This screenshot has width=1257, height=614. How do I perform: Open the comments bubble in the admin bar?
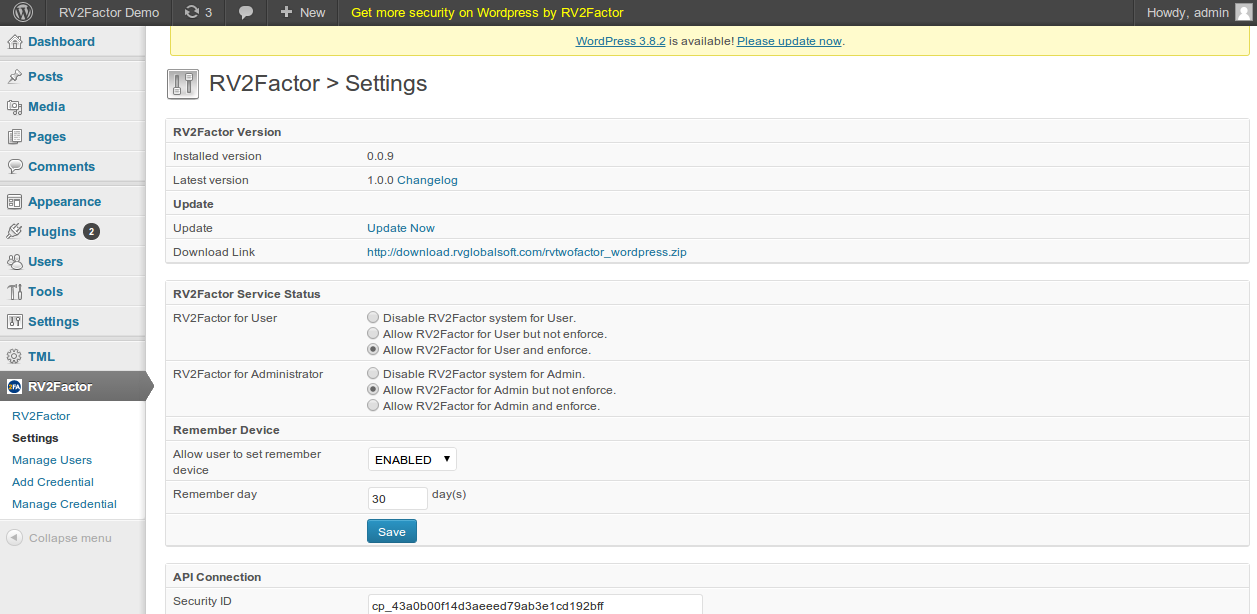pyautogui.click(x=246, y=13)
